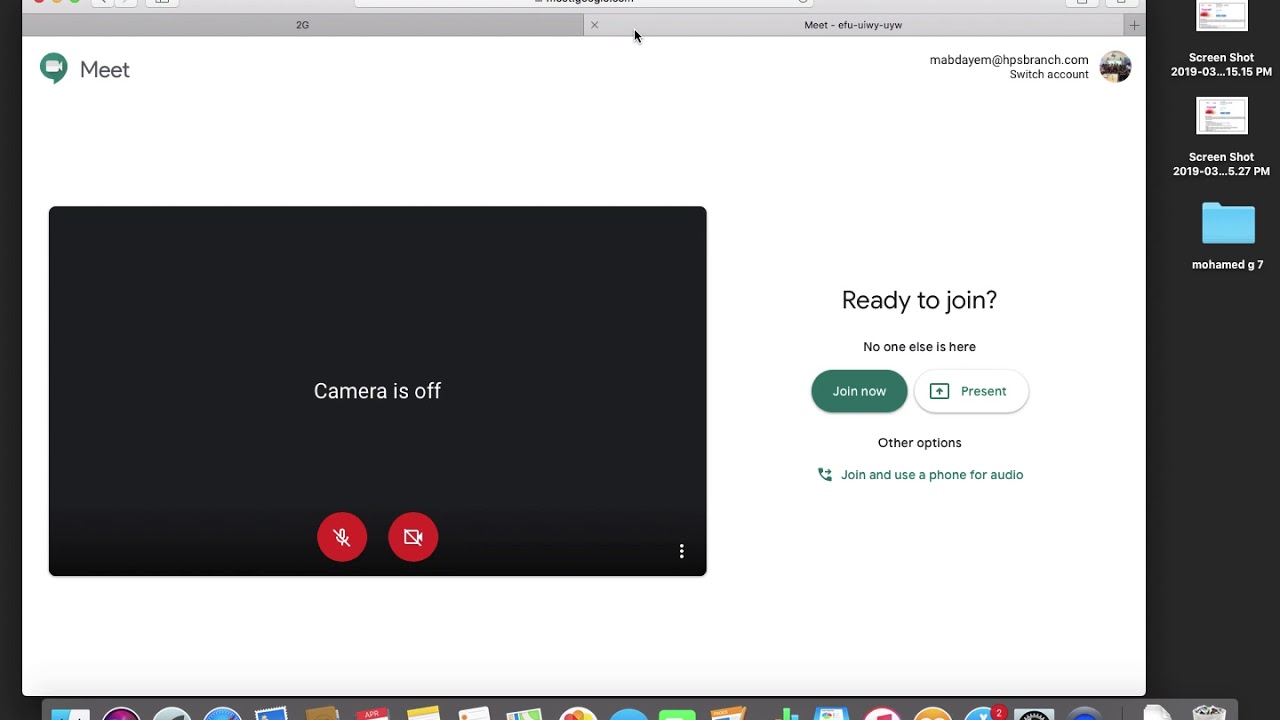Image resolution: width=1280 pixels, height=720 pixels.
Task: Click the Google Meet logo icon
Action: 53,68
